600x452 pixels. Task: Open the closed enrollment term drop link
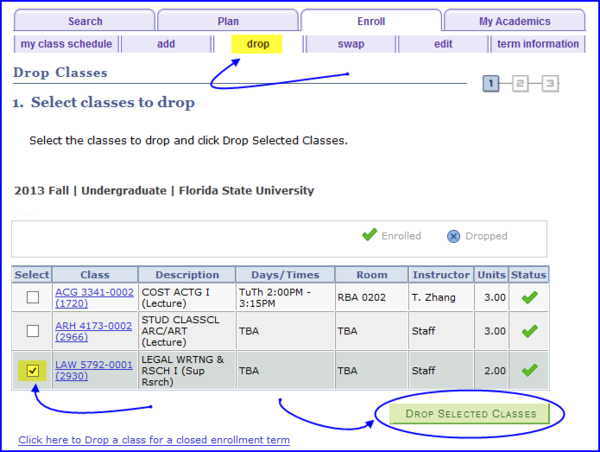point(154,440)
